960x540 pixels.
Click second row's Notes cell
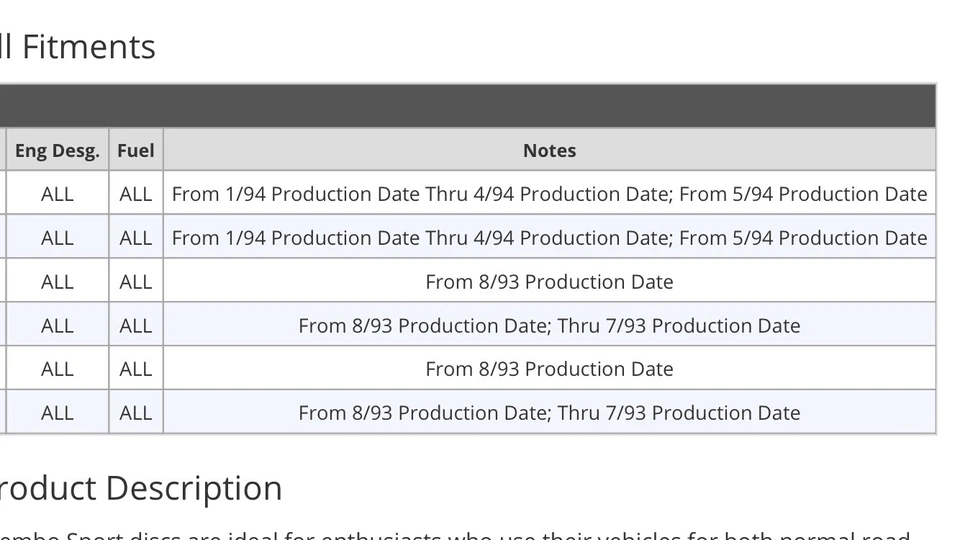pyautogui.click(x=549, y=238)
